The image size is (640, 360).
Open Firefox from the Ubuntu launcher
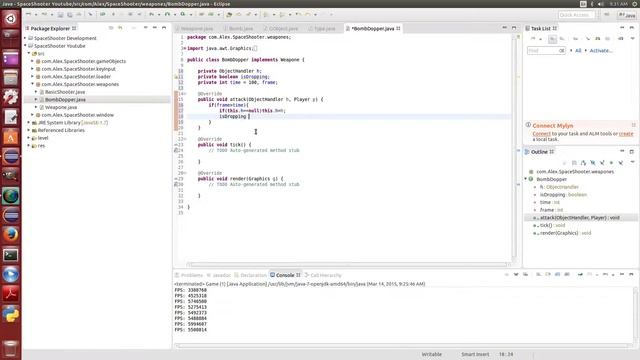coord(11,235)
